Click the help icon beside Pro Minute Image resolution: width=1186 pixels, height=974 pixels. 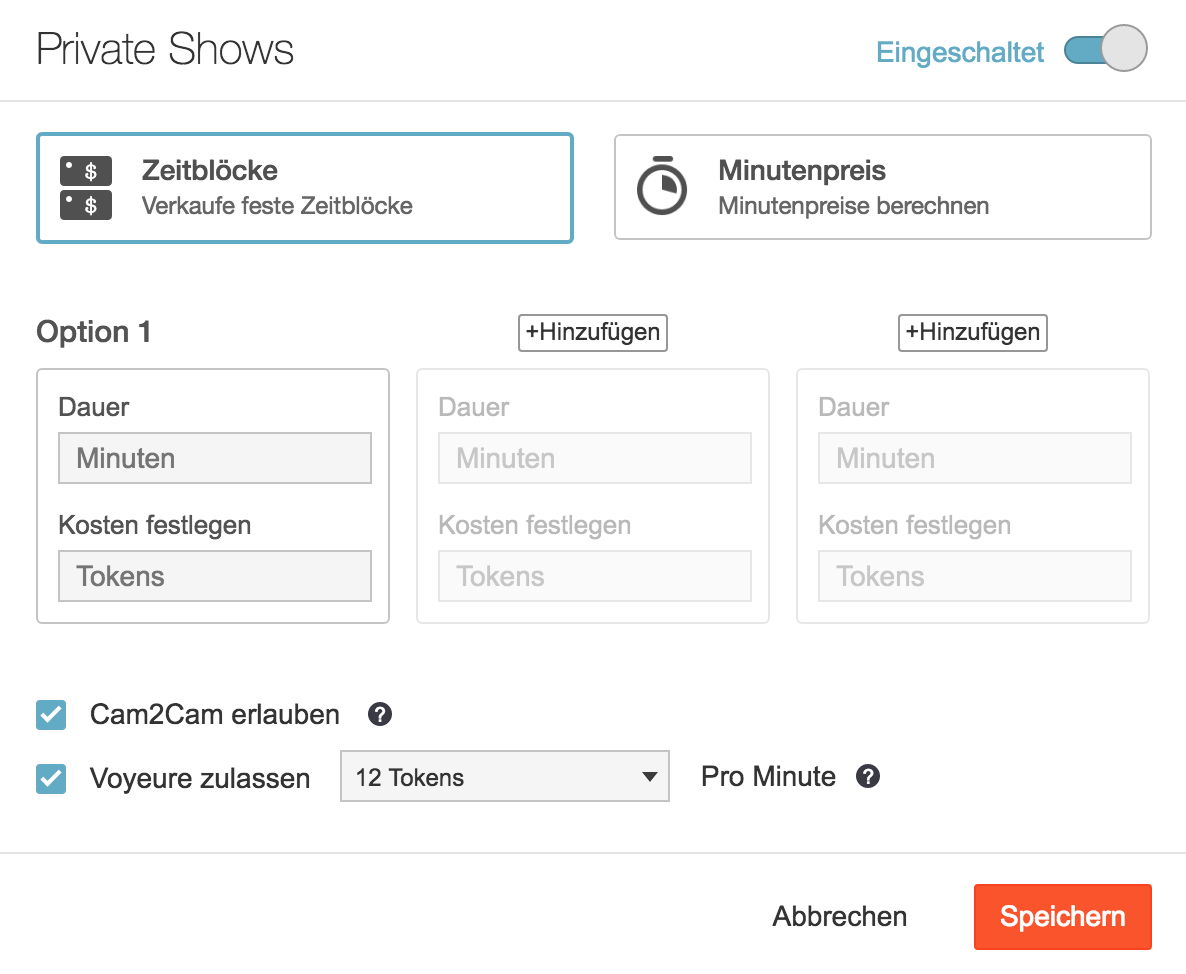tap(869, 777)
